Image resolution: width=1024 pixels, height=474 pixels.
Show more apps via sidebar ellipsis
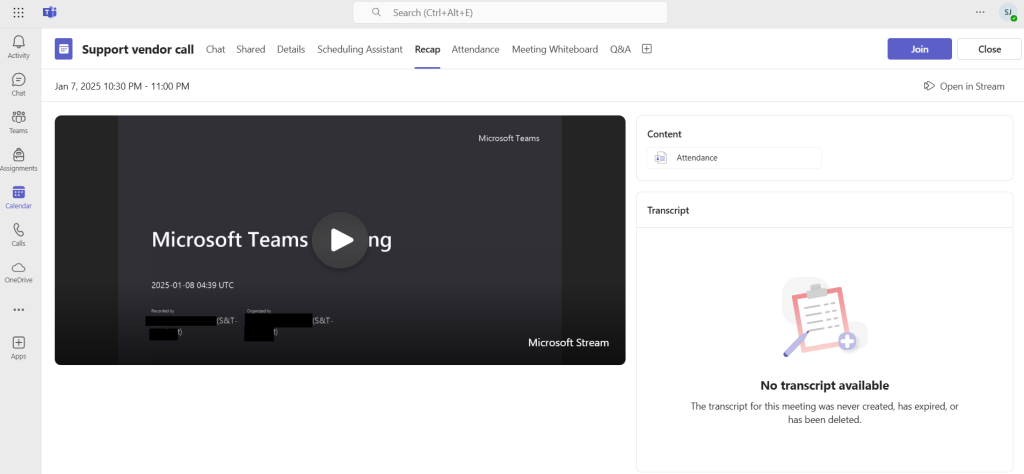coord(18,310)
